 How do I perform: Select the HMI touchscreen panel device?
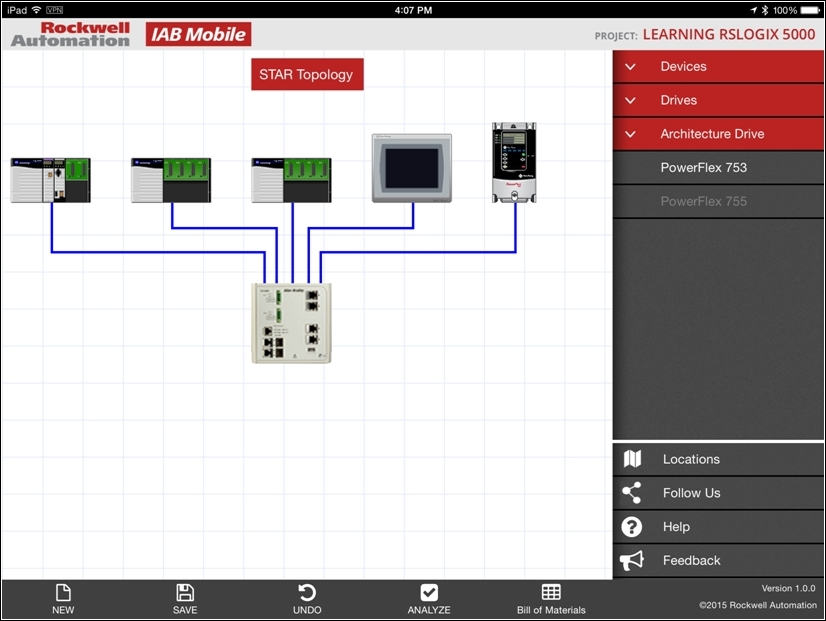click(413, 168)
